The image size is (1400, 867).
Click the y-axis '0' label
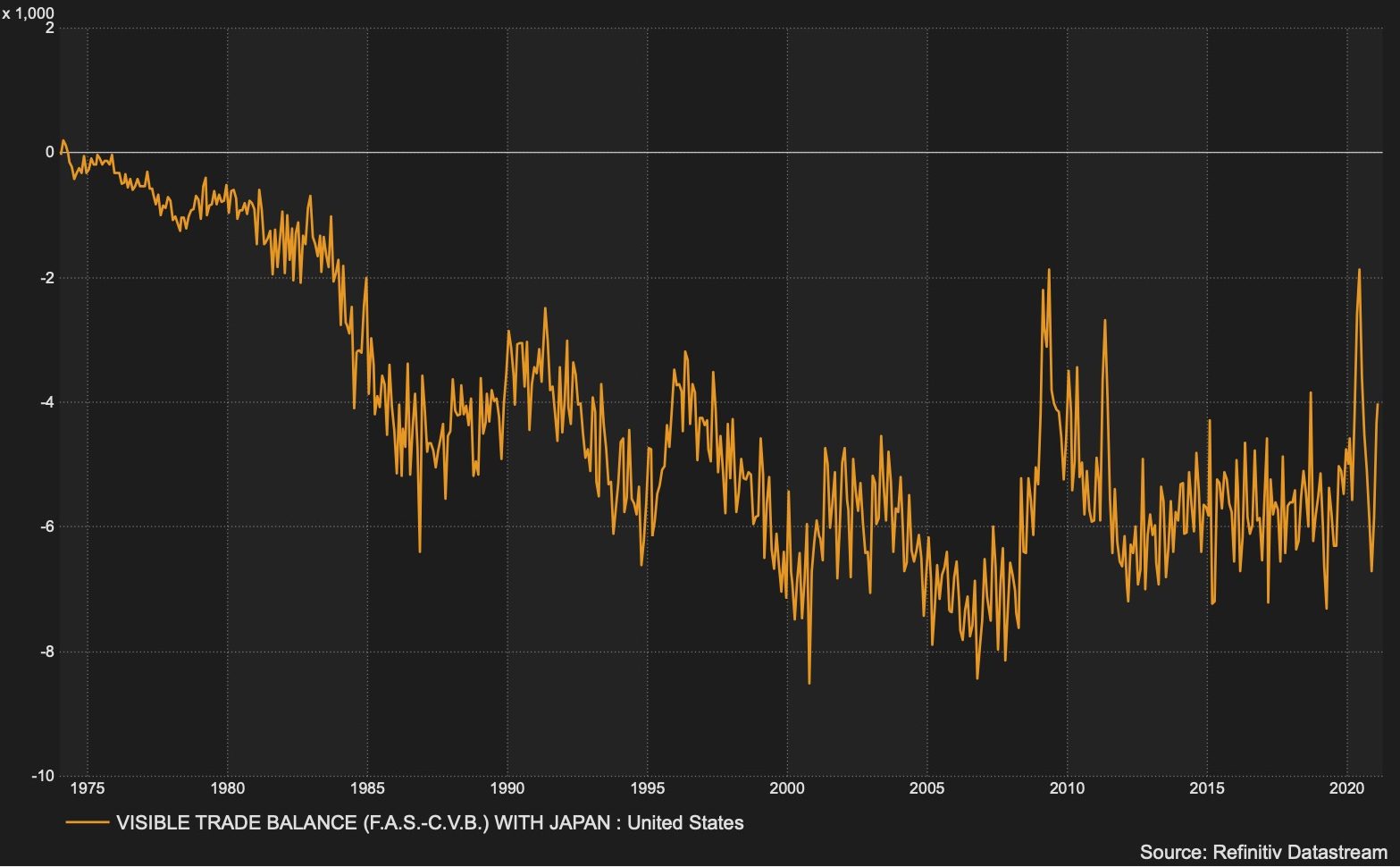click(50, 153)
